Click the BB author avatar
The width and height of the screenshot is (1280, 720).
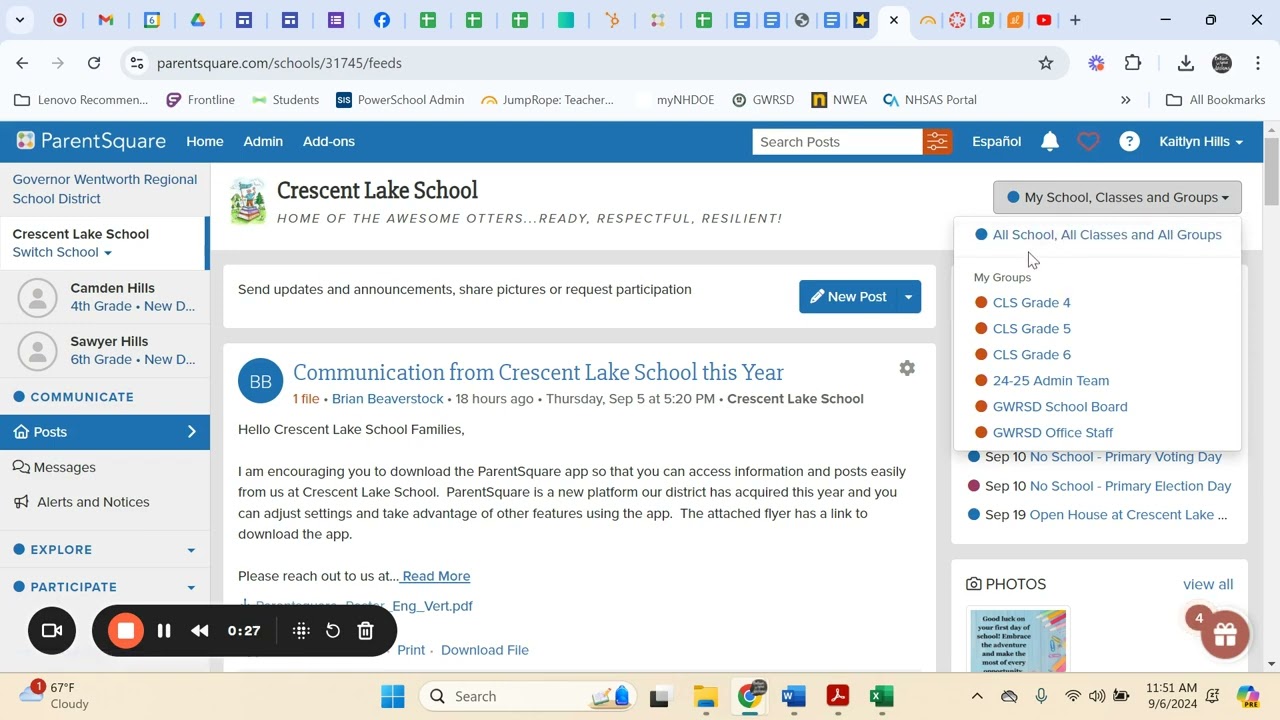click(x=260, y=382)
